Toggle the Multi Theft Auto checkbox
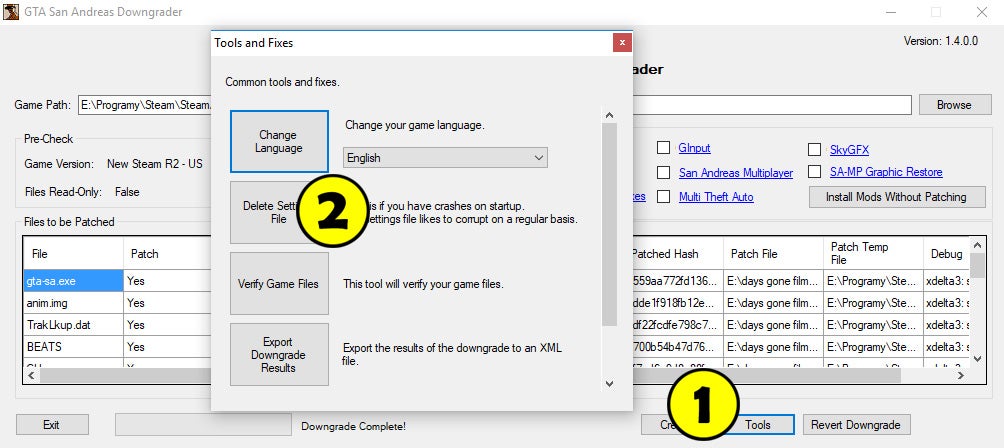The width and height of the screenshot is (1004, 448). click(663, 196)
